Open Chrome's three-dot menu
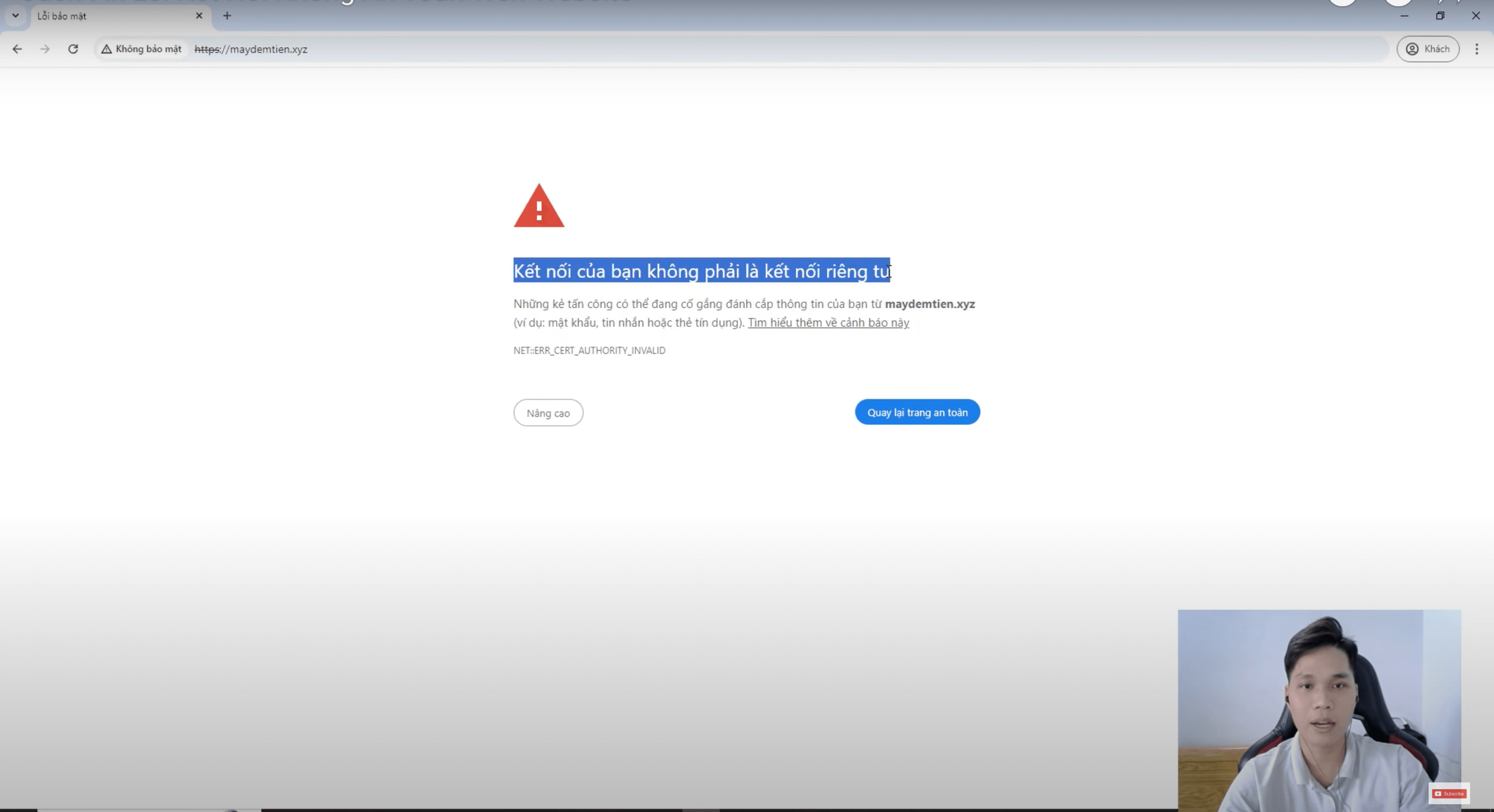 point(1476,49)
